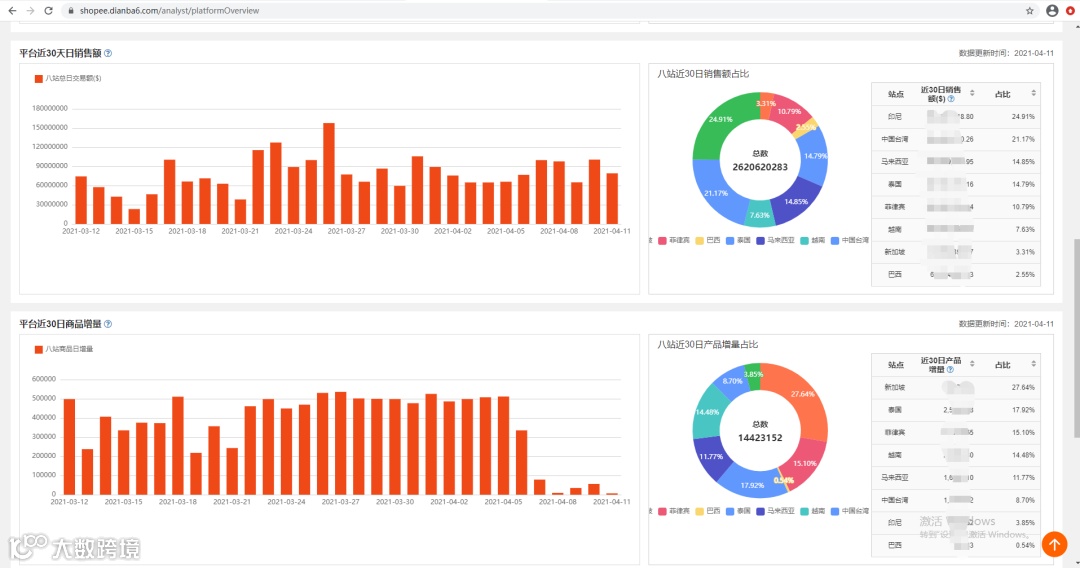The height and width of the screenshot is (568, 1080).
Task: Click the orange scroll-to-top arrow button
Action: click(1054, 544)
